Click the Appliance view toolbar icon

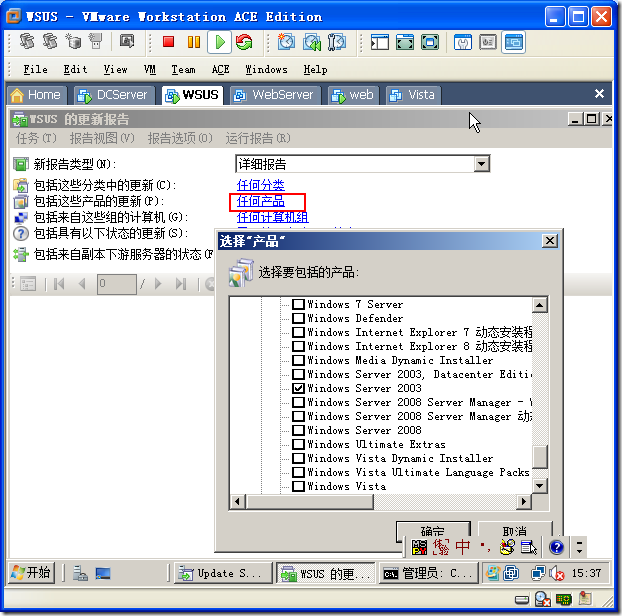pos(488,42)
